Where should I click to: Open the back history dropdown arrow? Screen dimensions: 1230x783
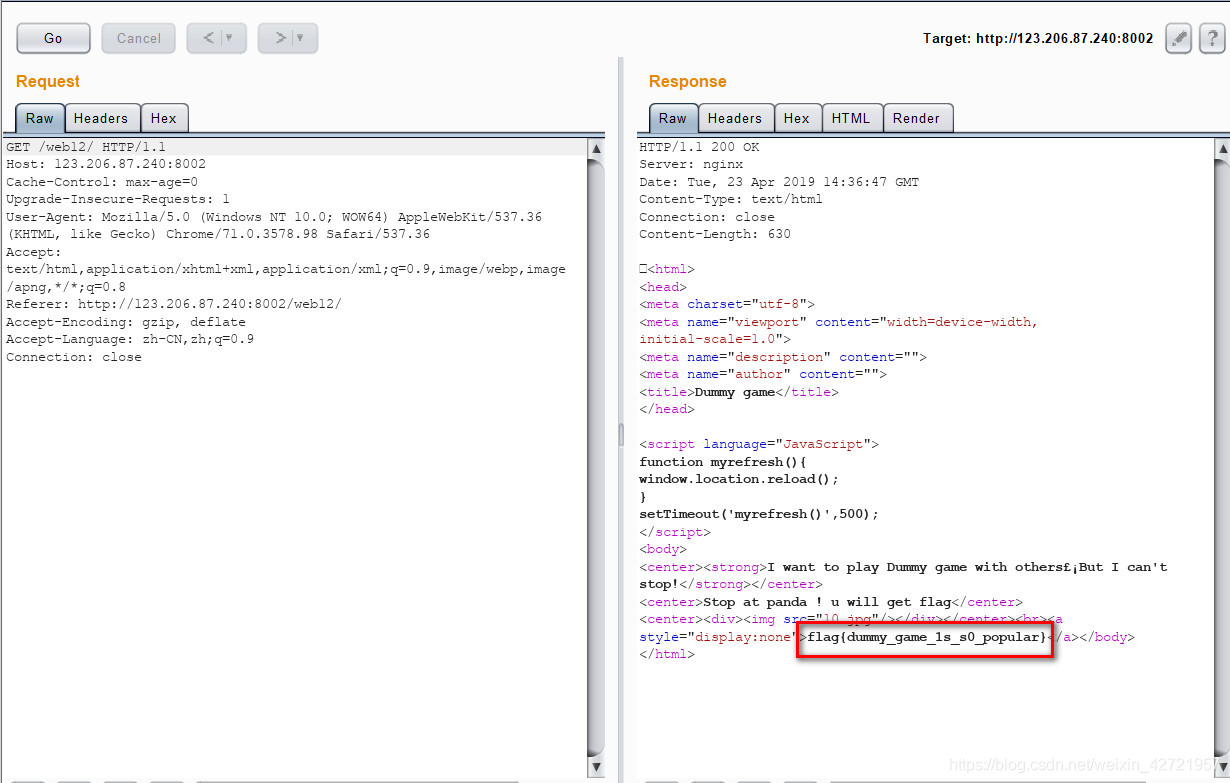[230, 38]
